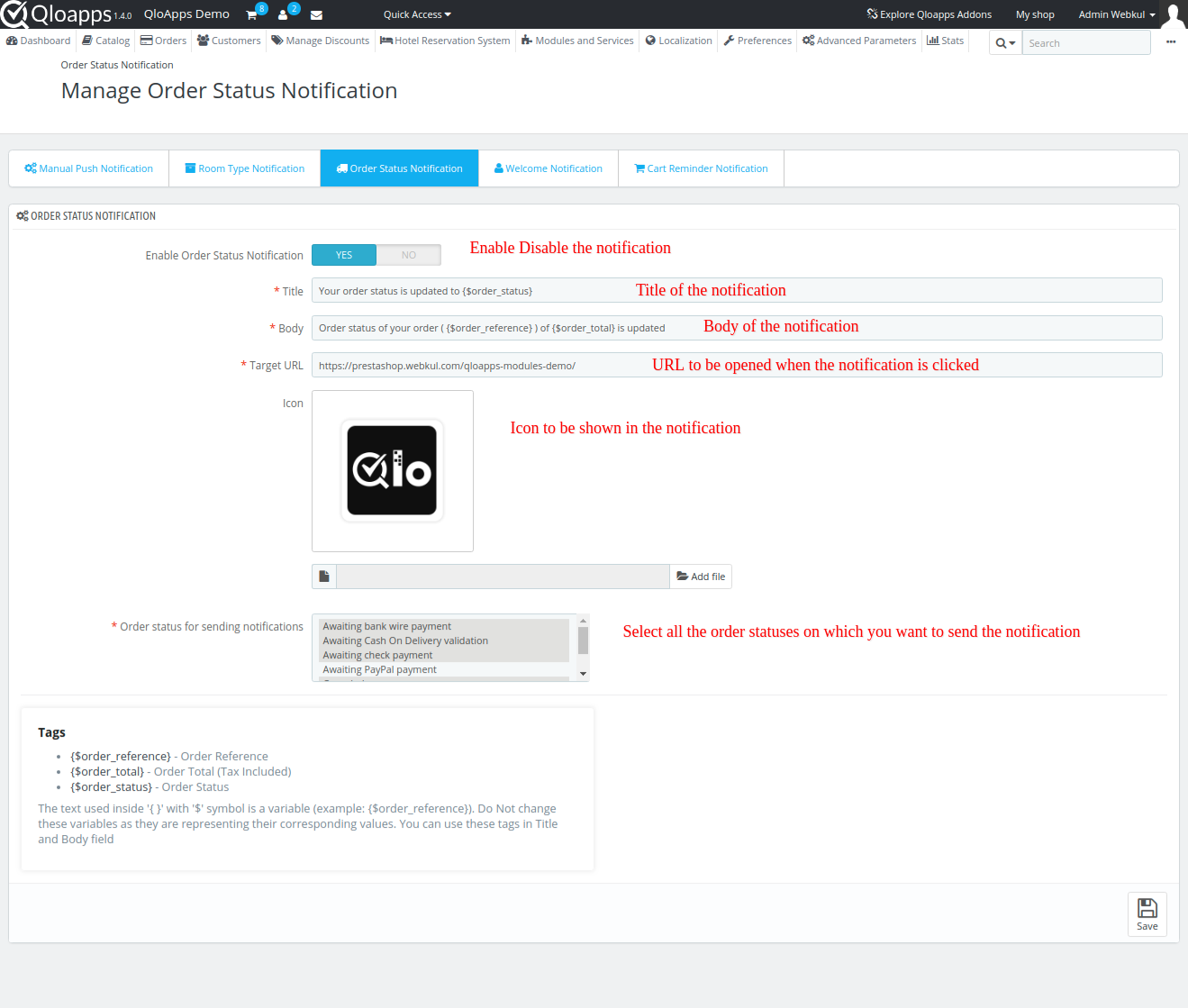Switch to Manual Push Notification tab
The height and width of the screenshot is (1008, 1188).
point(88,168)
